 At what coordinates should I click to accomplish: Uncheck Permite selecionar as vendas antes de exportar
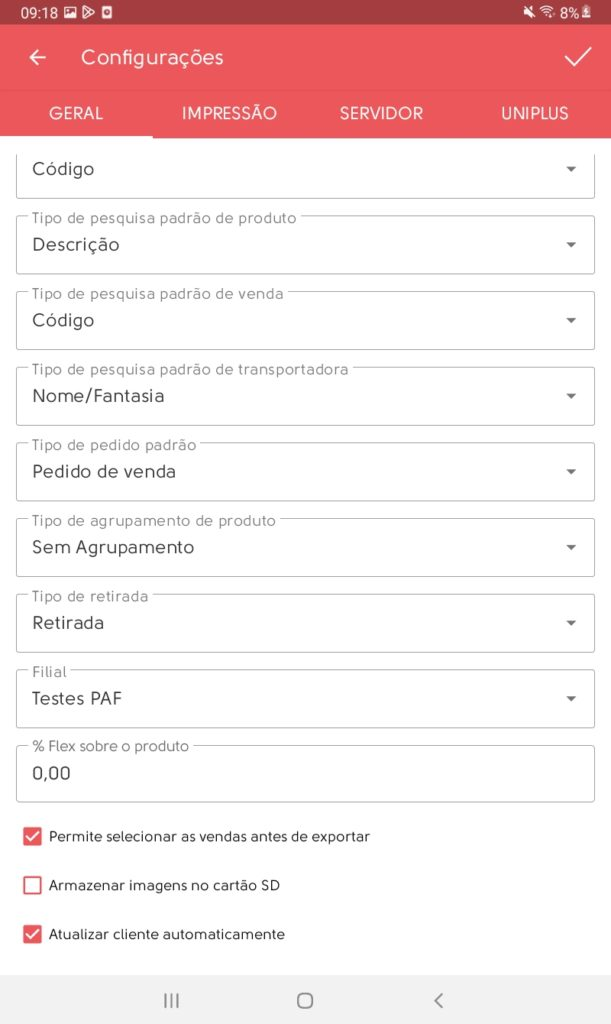[x=32, y=836]
